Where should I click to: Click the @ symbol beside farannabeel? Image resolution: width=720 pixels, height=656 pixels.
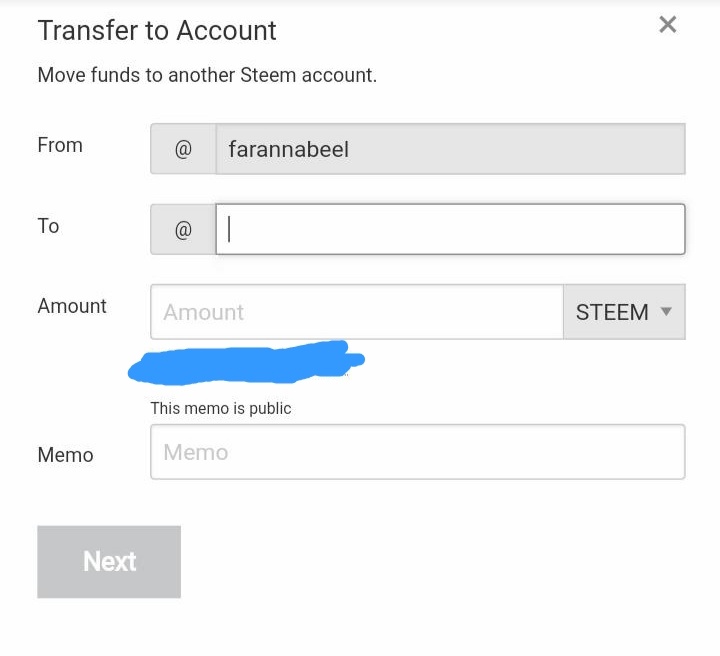pyautogui.click(x=183, y=150)
